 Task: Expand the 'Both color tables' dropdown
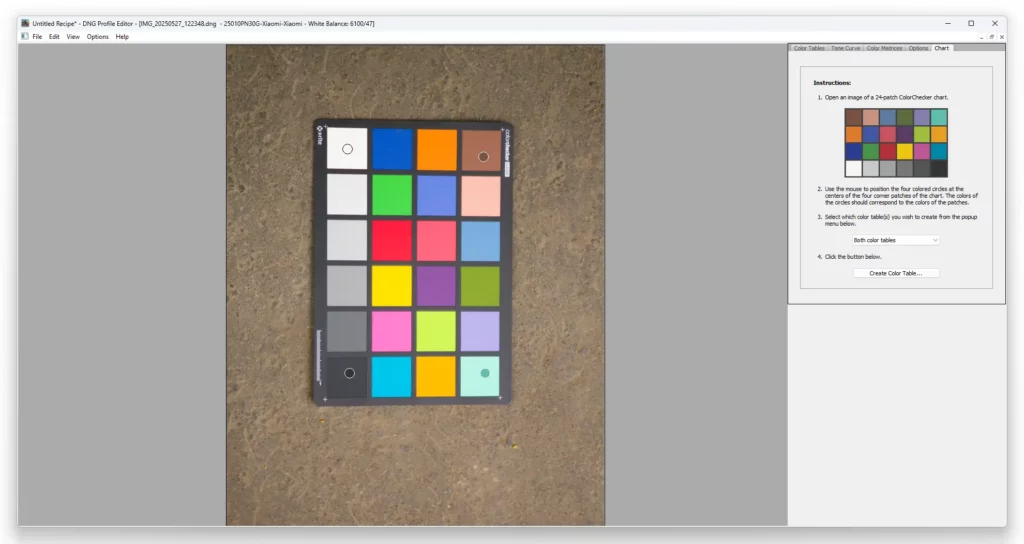[896, 240]
